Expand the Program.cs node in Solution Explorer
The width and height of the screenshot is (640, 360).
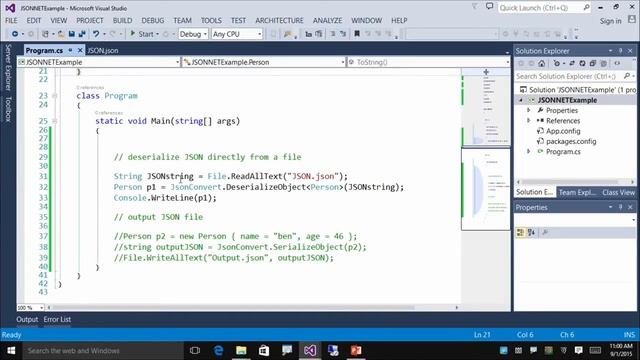click(x=528, y=151)
